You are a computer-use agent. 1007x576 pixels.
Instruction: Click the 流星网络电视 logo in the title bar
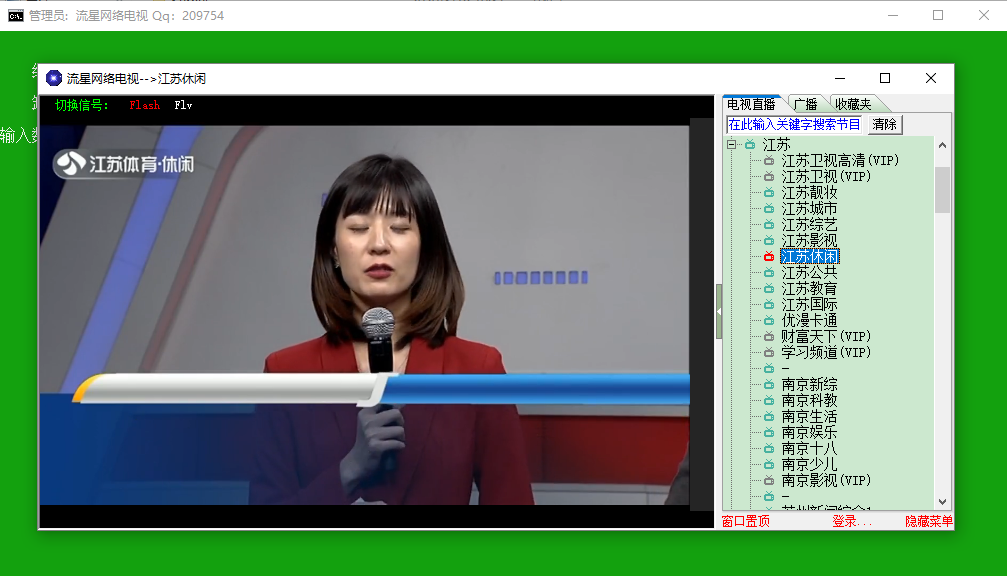55,77
